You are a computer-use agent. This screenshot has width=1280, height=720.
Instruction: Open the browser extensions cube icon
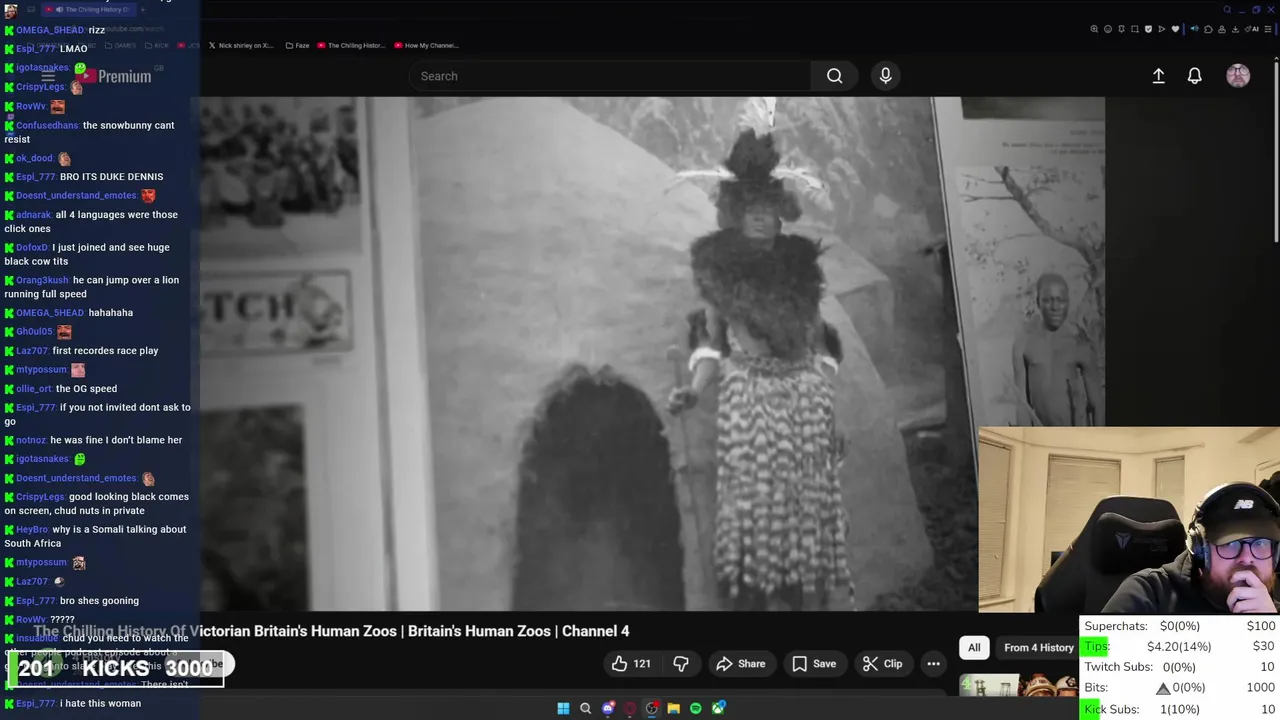point(1208,29)
